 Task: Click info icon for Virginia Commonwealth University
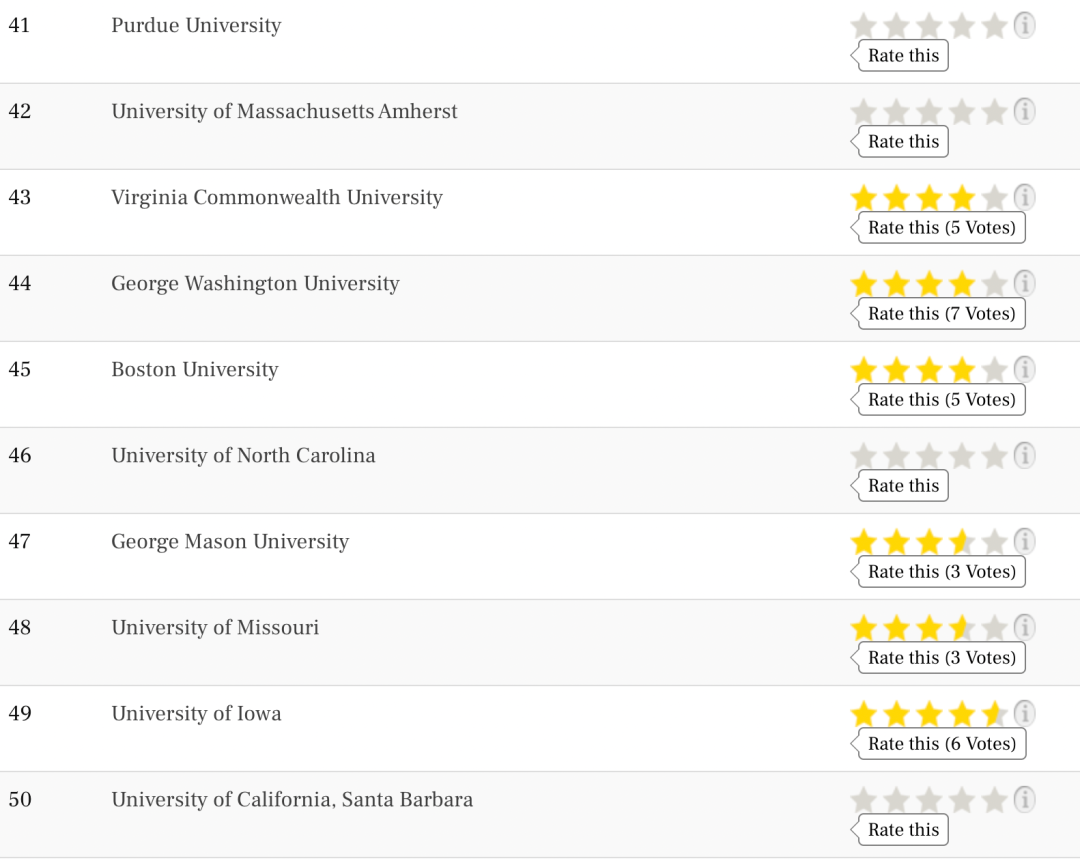point(1024,197)
